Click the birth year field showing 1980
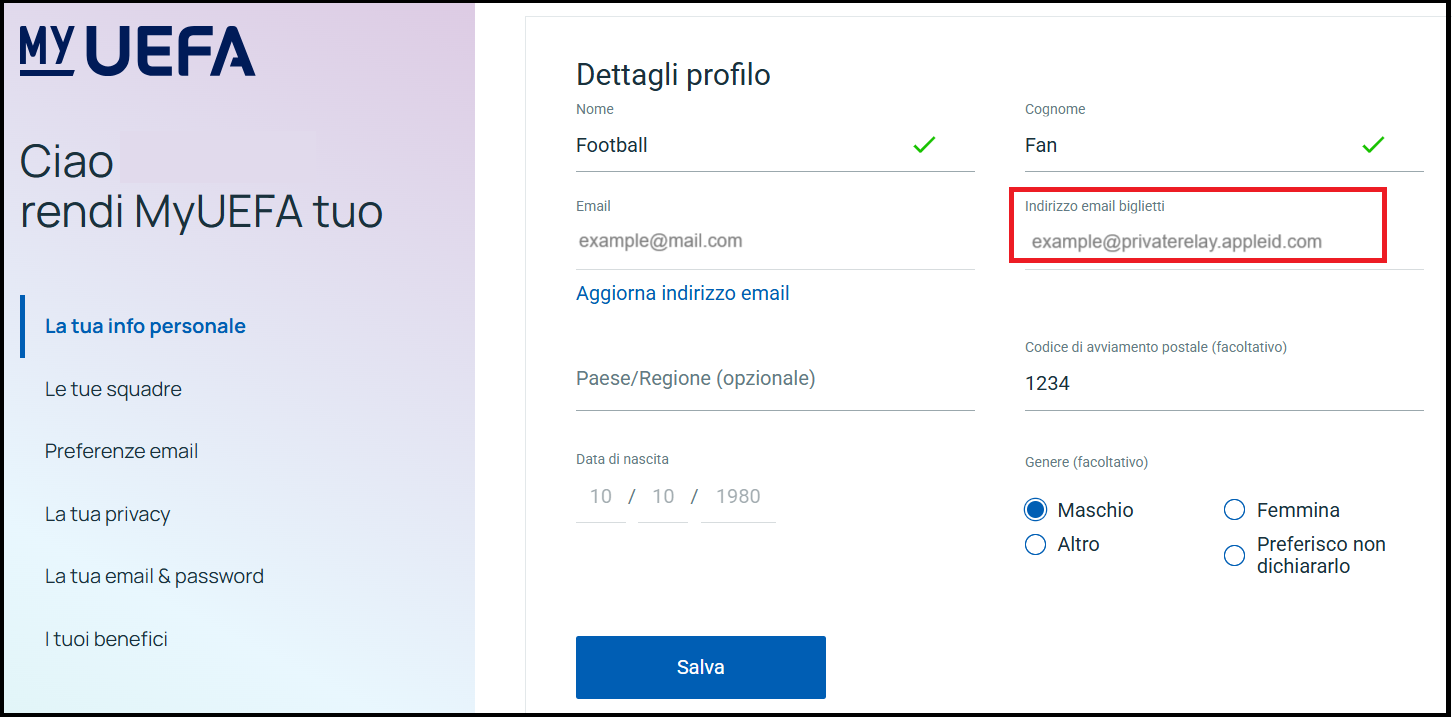 [738, 496]
